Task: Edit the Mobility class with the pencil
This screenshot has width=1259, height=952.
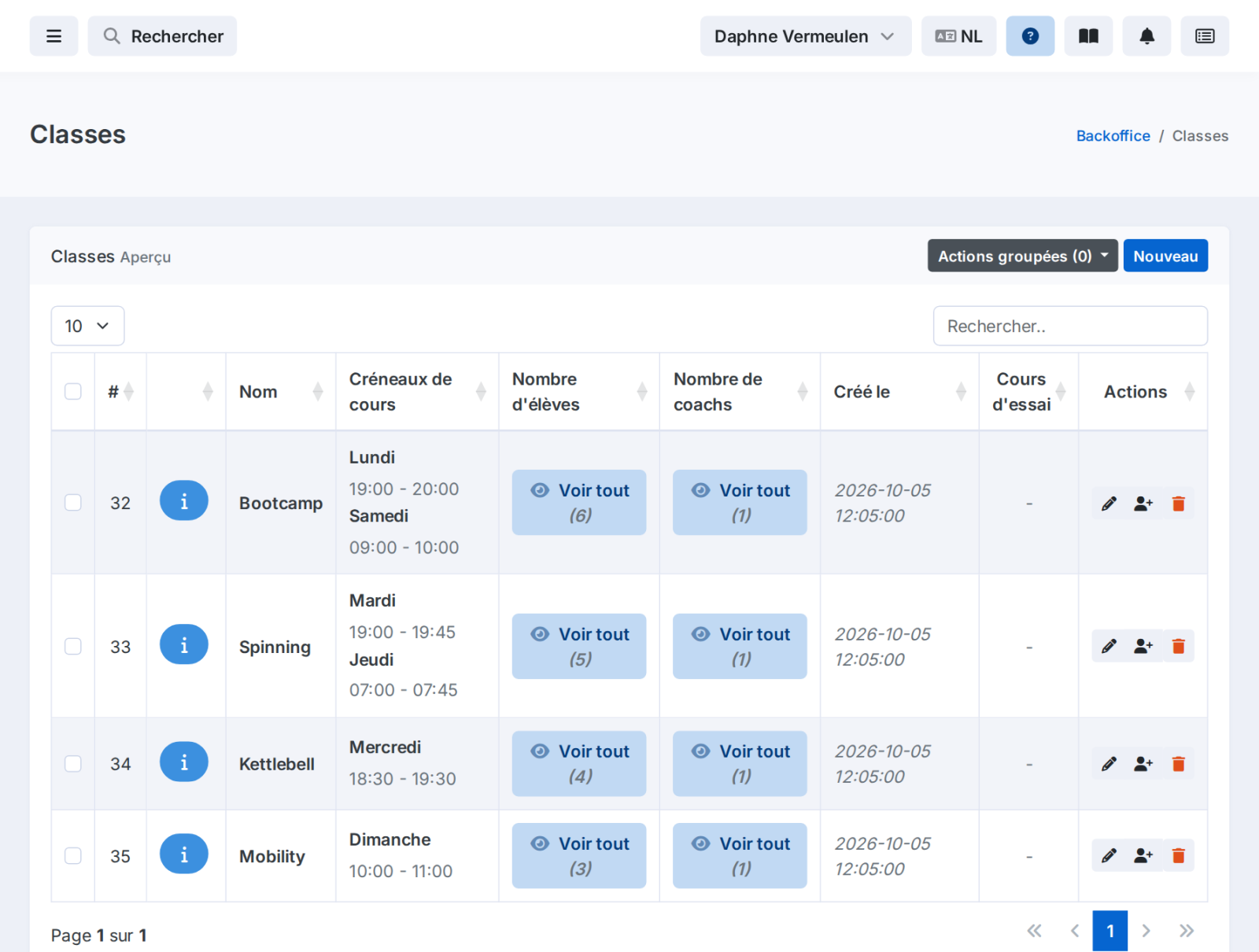Action: [1109, 856]
